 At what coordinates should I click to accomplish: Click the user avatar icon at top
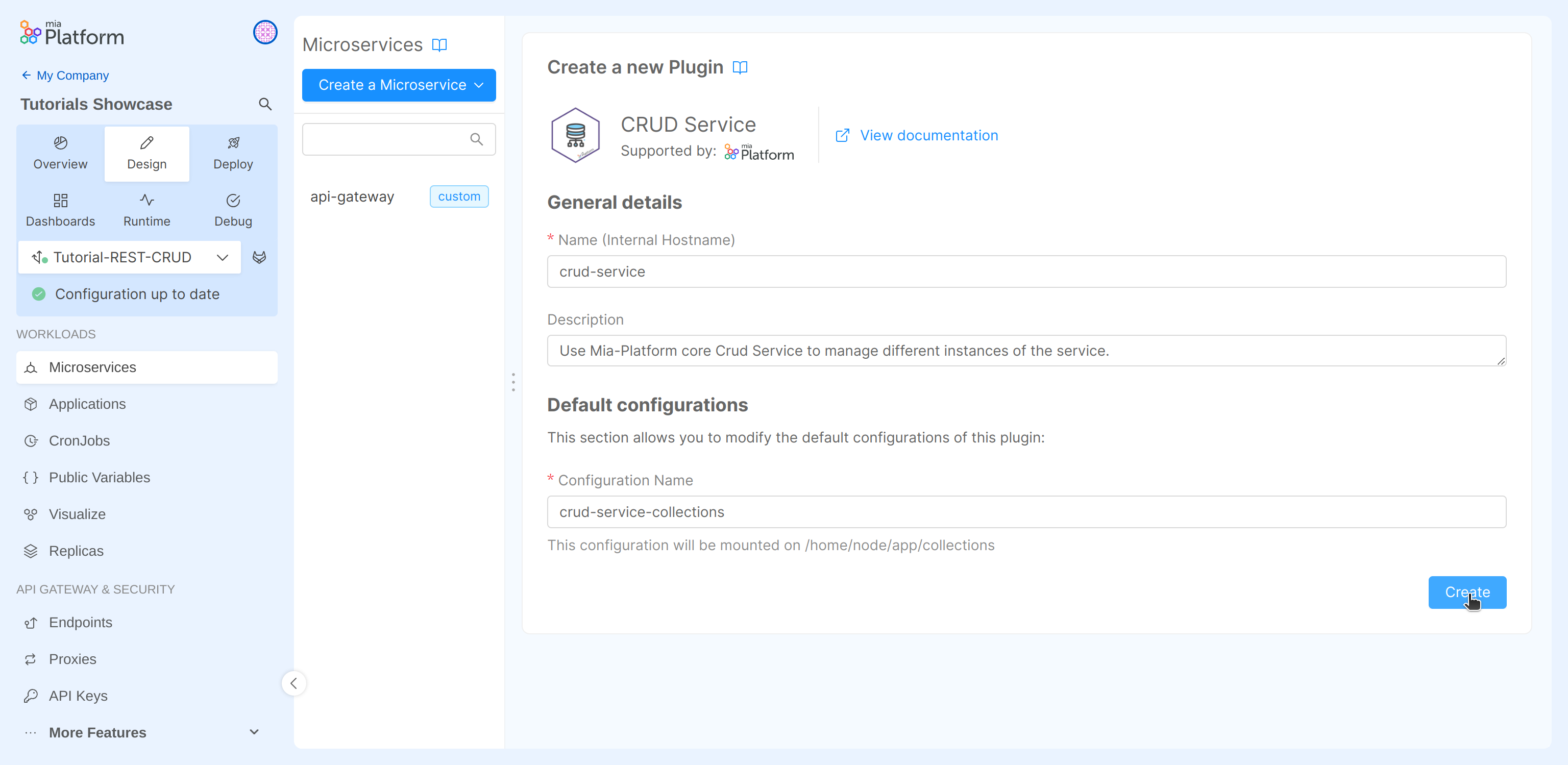265,32
